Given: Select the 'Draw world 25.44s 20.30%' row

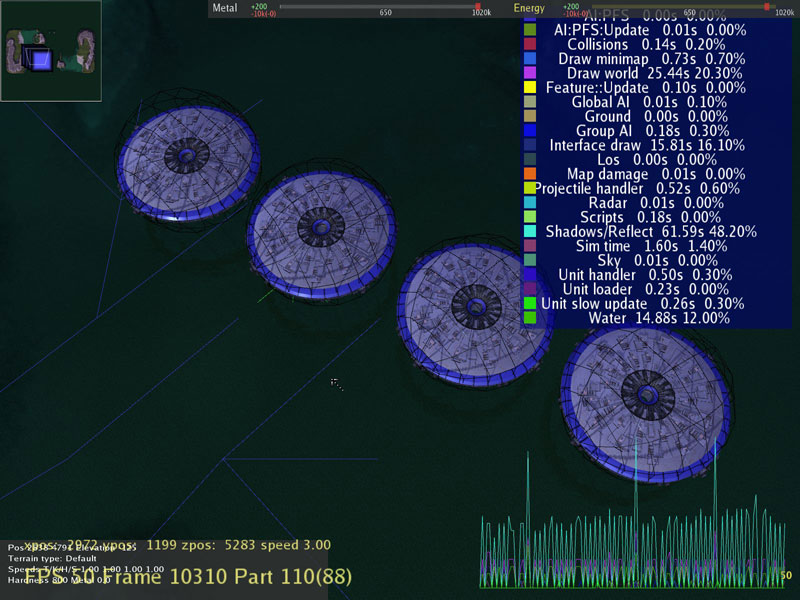Looking at the screenshot, I should [x=655, y=73].
